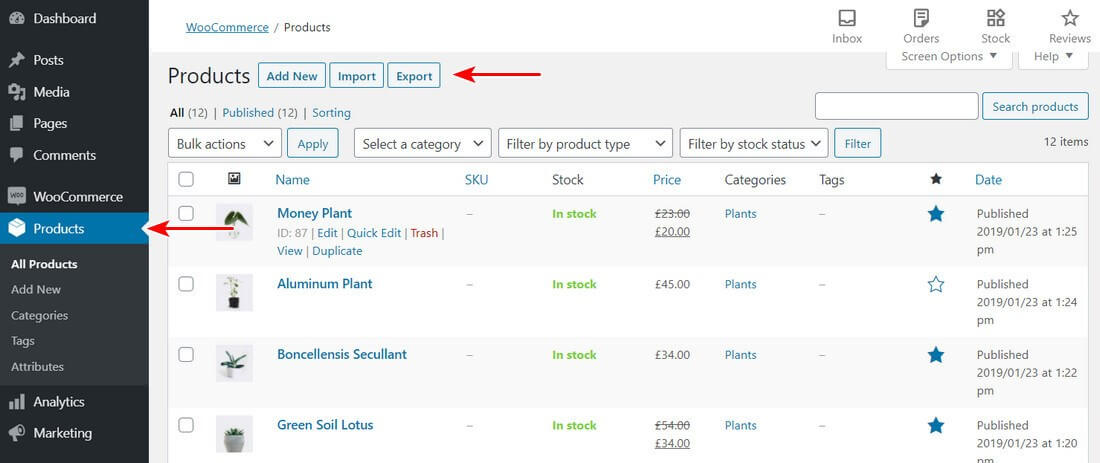Open Filter by stock status dropdown

753,144
